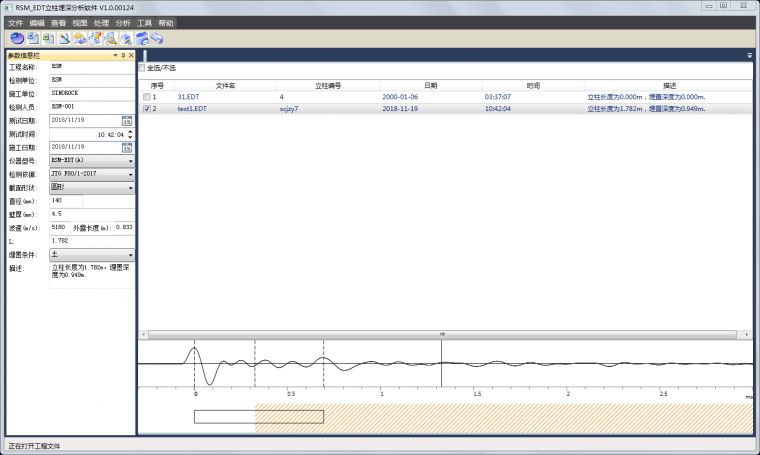Open calendar picker for 施工日期
The height and width of the screenshot is (455, 760).
click(127, 146)
